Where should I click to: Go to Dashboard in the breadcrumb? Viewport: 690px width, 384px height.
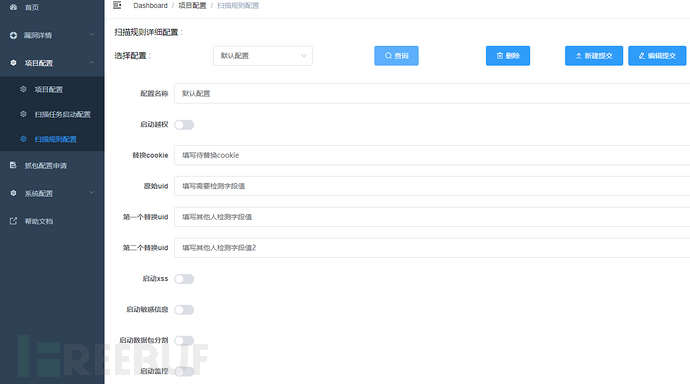tap(150, 6)
